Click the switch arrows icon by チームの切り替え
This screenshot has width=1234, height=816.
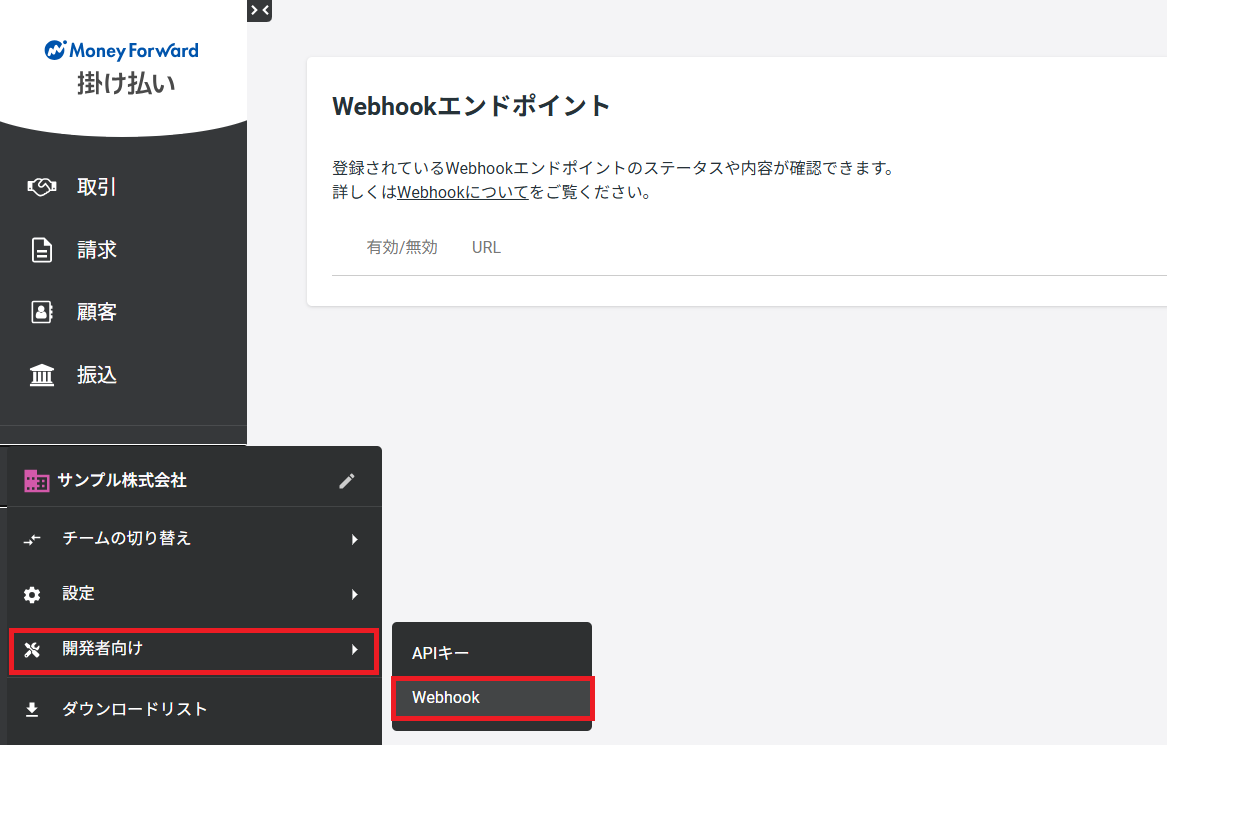32,539
